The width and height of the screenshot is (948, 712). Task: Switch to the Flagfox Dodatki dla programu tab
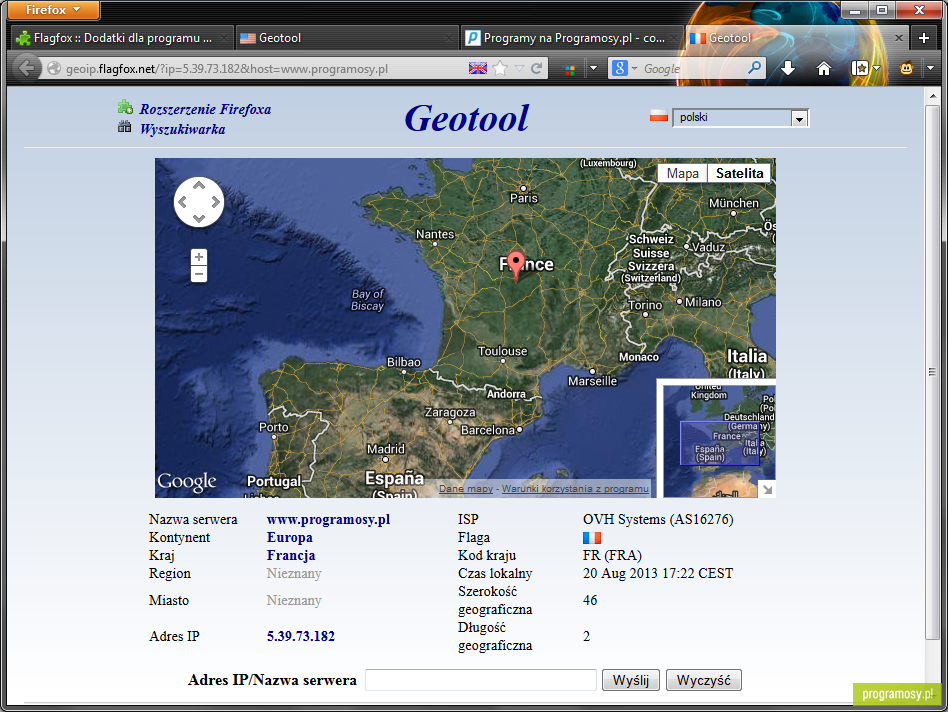point(123,38)
